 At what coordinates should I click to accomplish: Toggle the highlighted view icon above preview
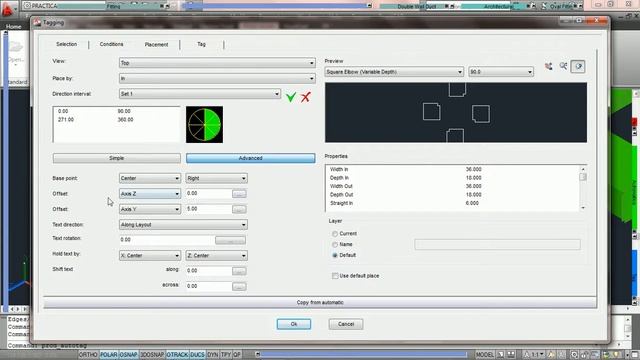[x=578, y=66]
